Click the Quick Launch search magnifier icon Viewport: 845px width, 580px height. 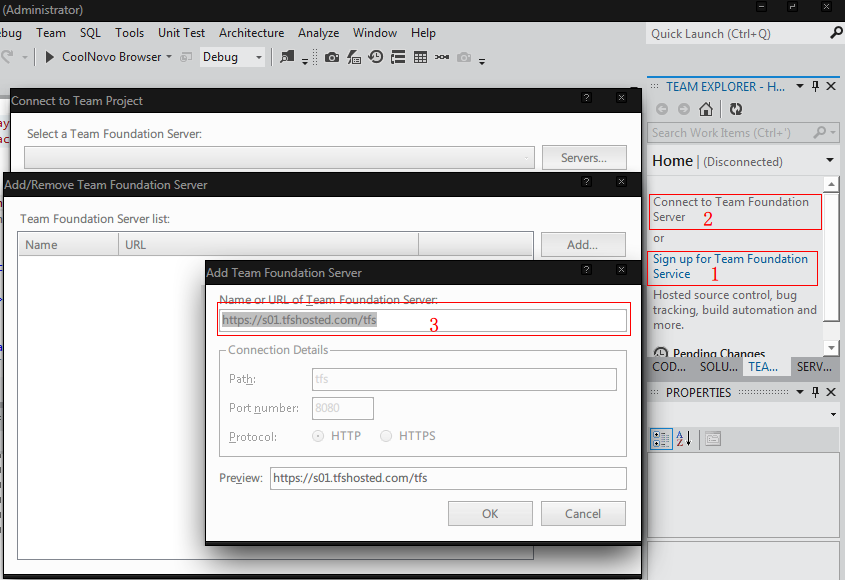836,33
